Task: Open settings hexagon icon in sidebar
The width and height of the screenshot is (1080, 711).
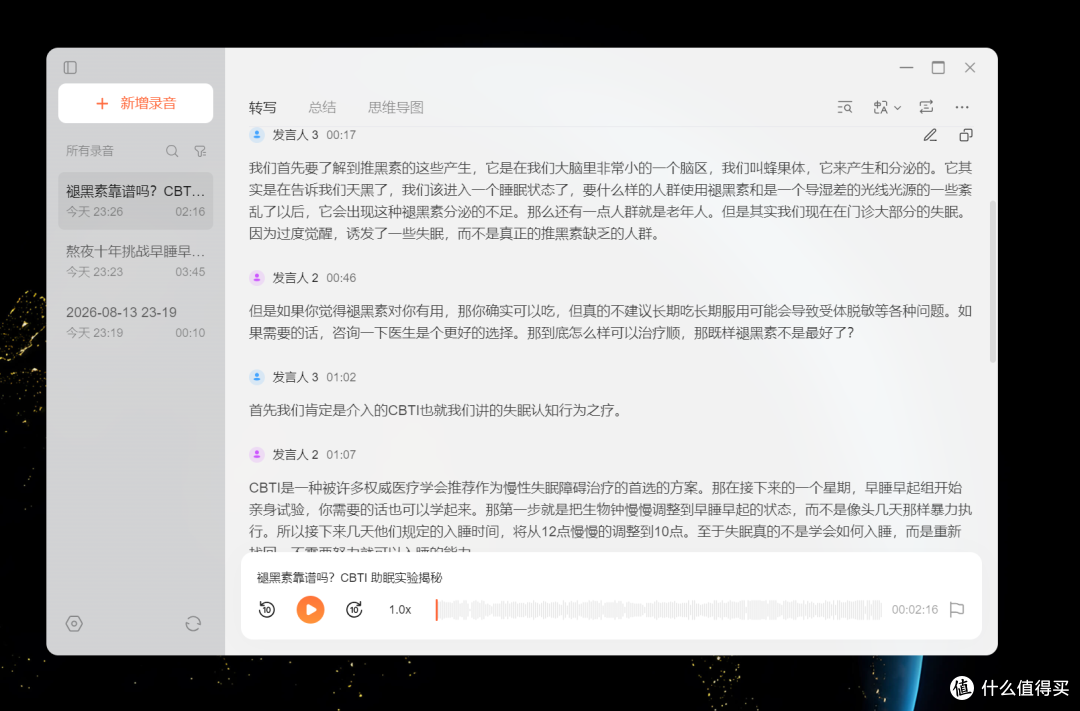Action: coord(74,624)
